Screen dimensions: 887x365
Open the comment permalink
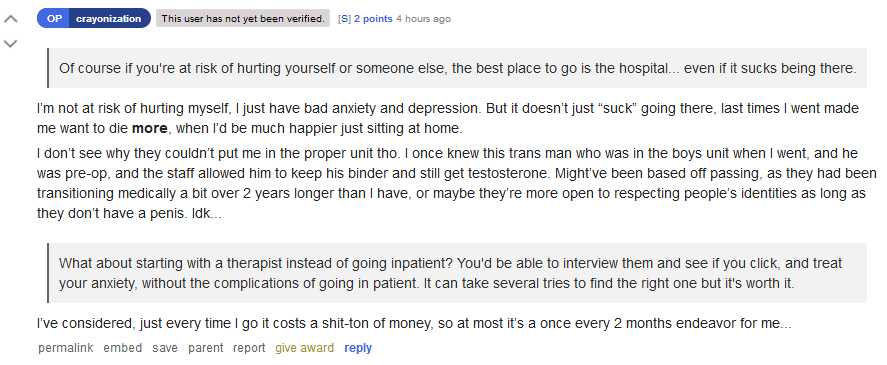66,348
